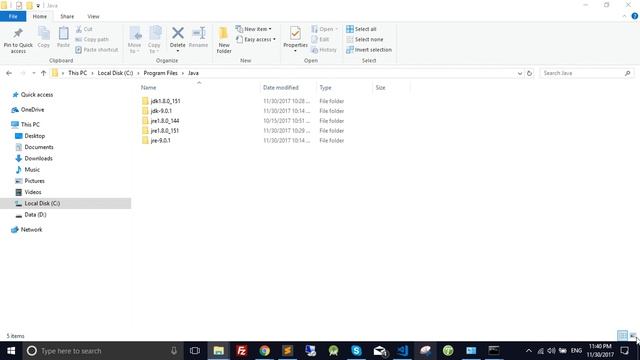Select the jre1.8.0_144 folder
This screenshot has width=640, height=360.
pos(164,121)
